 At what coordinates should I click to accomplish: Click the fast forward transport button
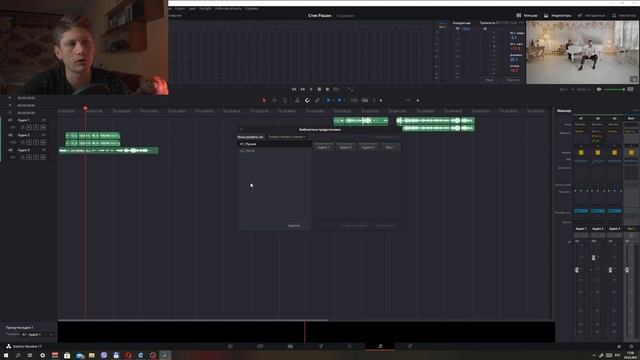(302, 89)
